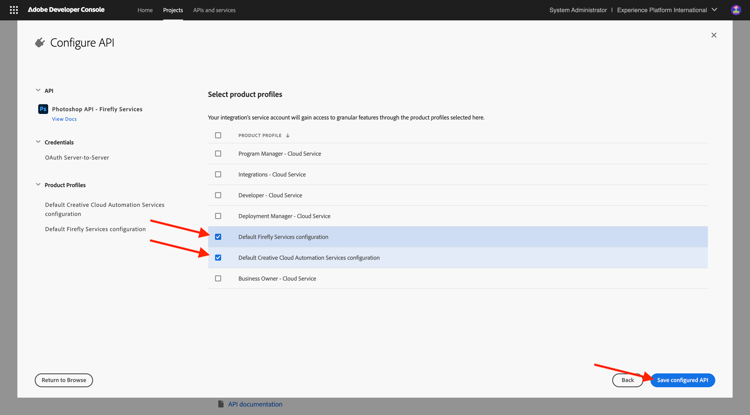Click the Back button

tap(628, 380)
